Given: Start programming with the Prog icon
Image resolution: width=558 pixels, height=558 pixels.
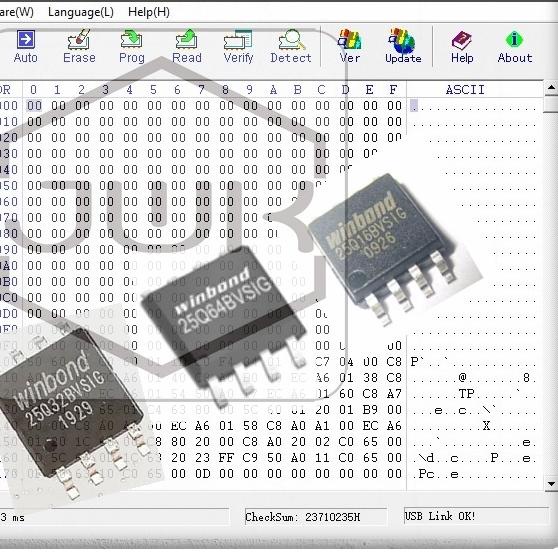Looking at the screenshot, I should [x=132, y=47].
